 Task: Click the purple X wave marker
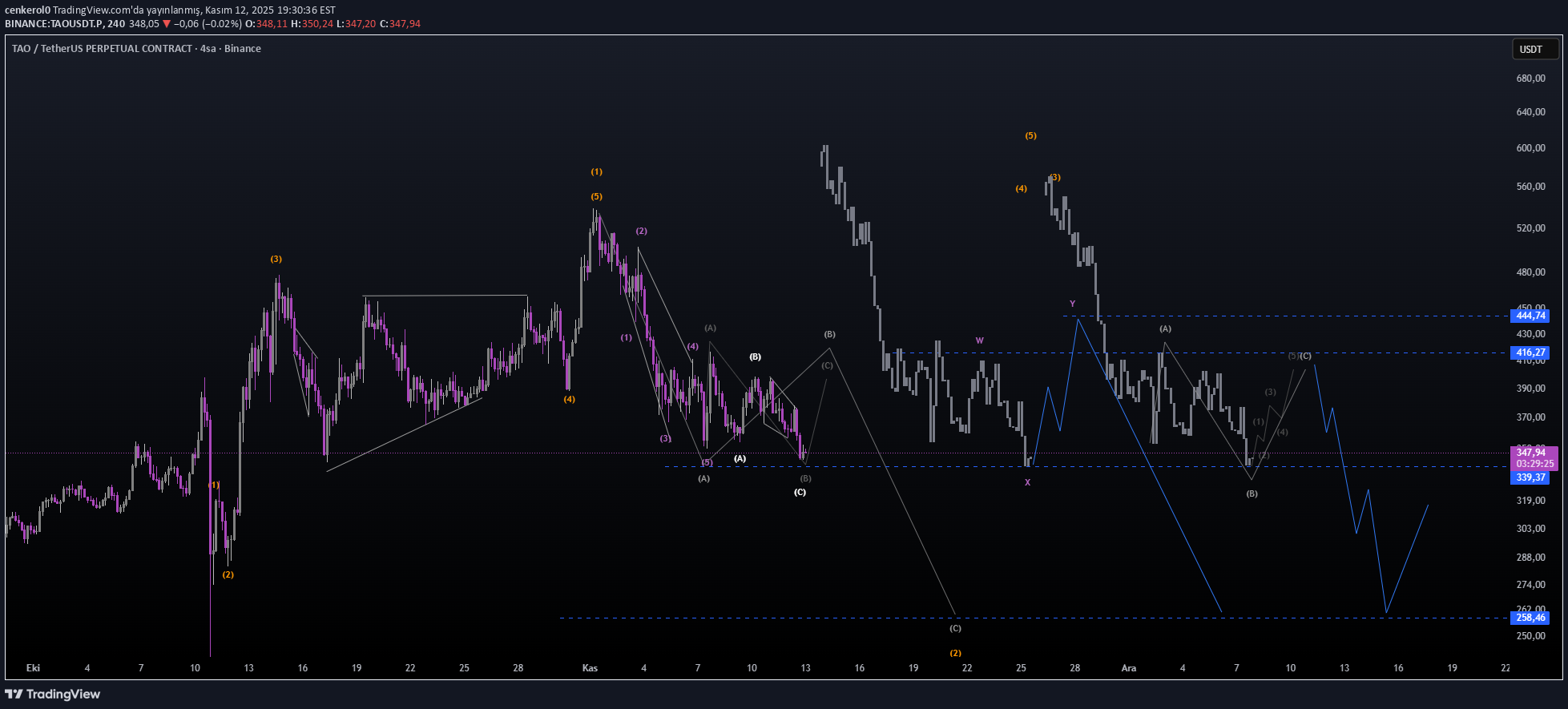[1027, 482]
